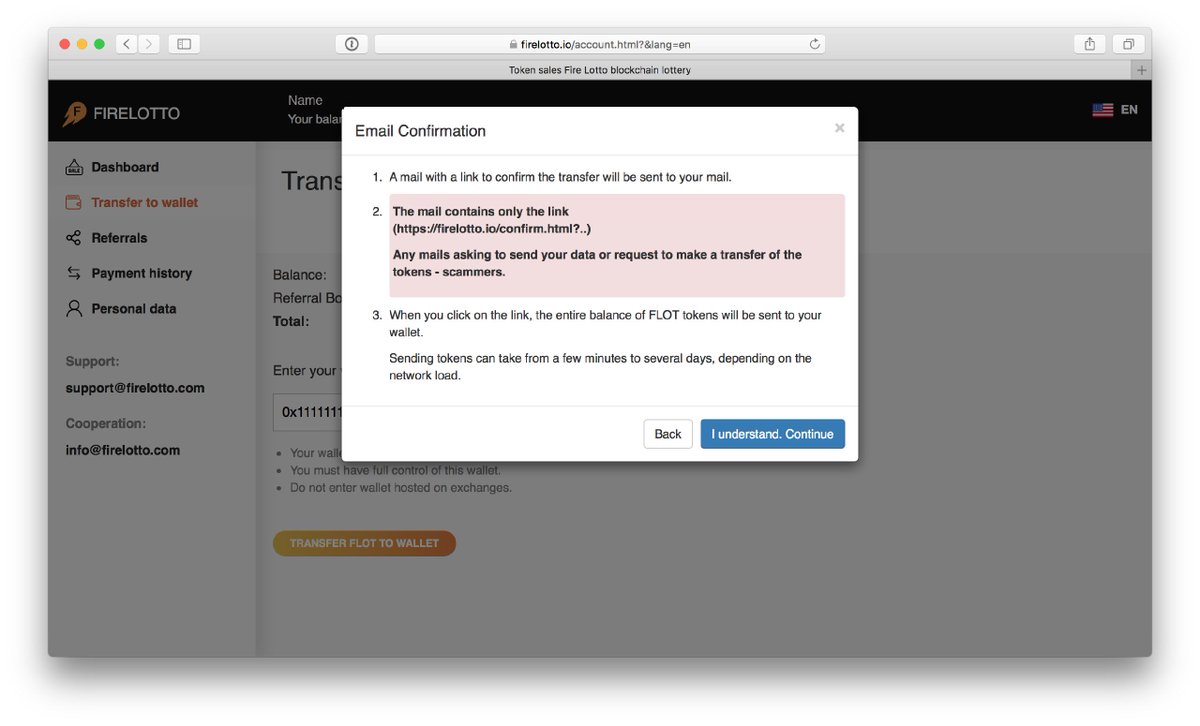Click the I understand. Continue button

(773, 434)
